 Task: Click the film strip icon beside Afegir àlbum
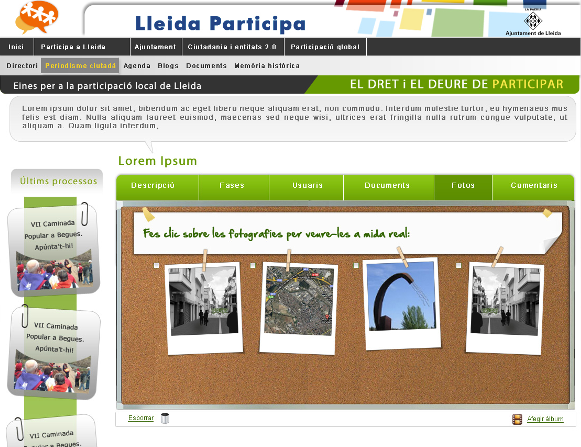point(517,419)
